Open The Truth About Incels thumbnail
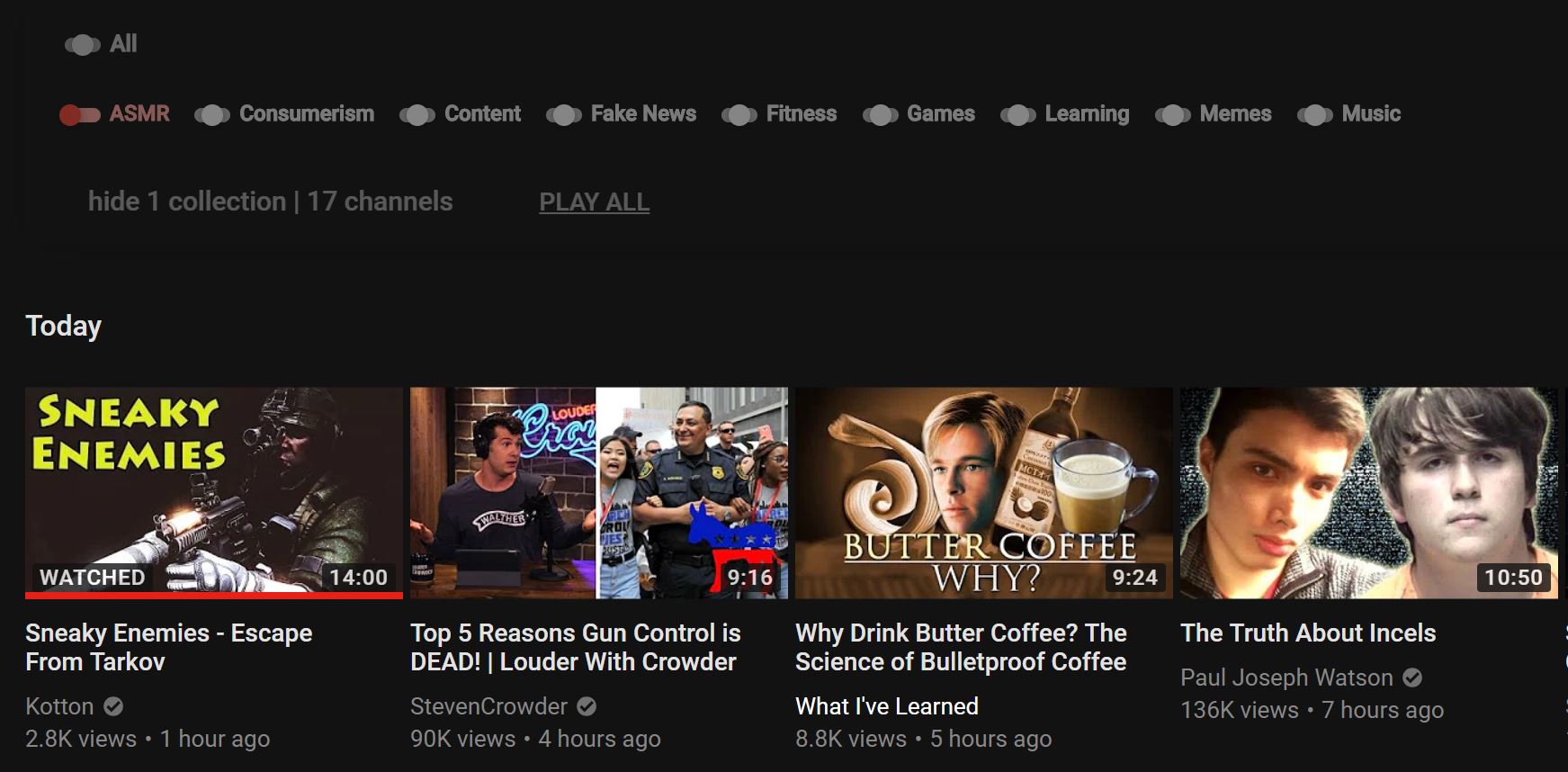1568x772 pixels. [x=1369, y=492]
